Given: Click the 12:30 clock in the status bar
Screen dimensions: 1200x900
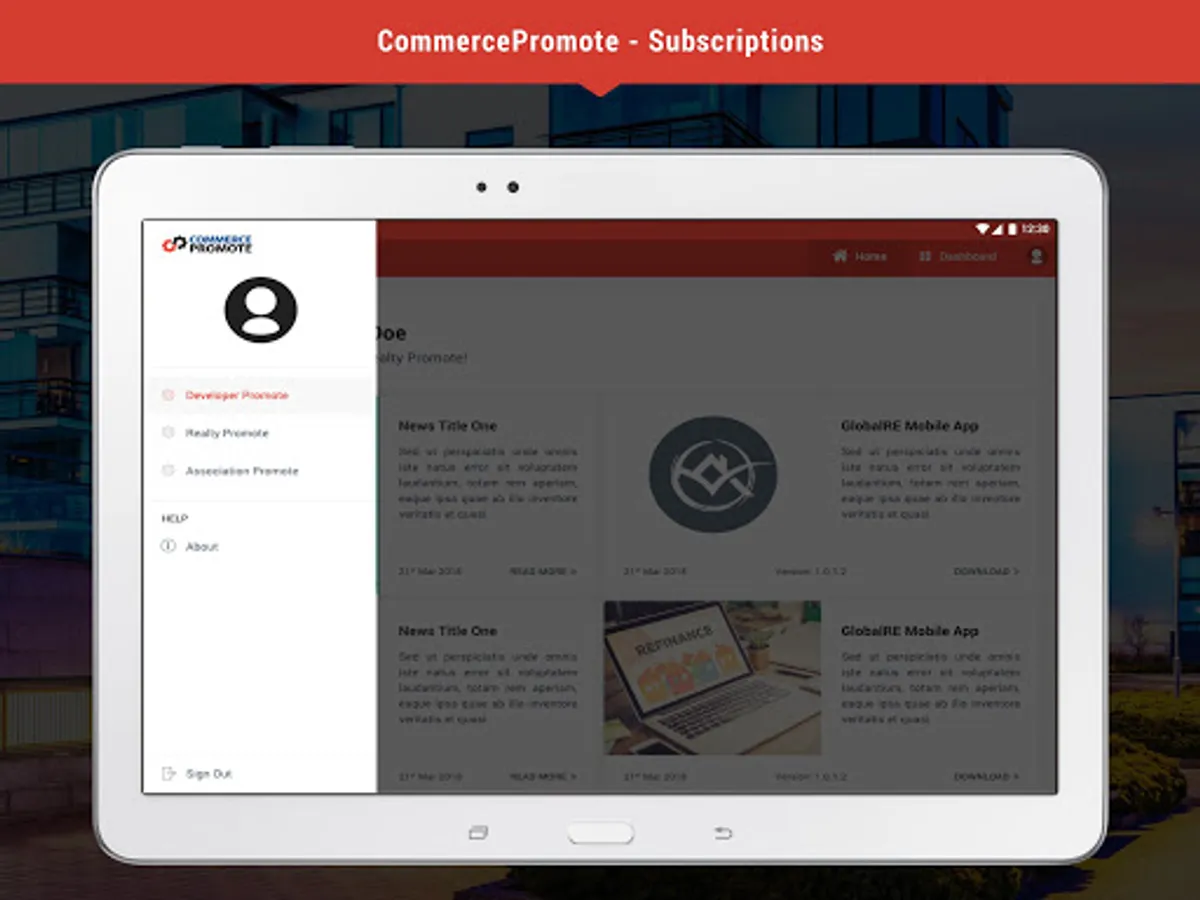Looking at the screenshot, I should pyautogui.click(x=1035, y=229).
